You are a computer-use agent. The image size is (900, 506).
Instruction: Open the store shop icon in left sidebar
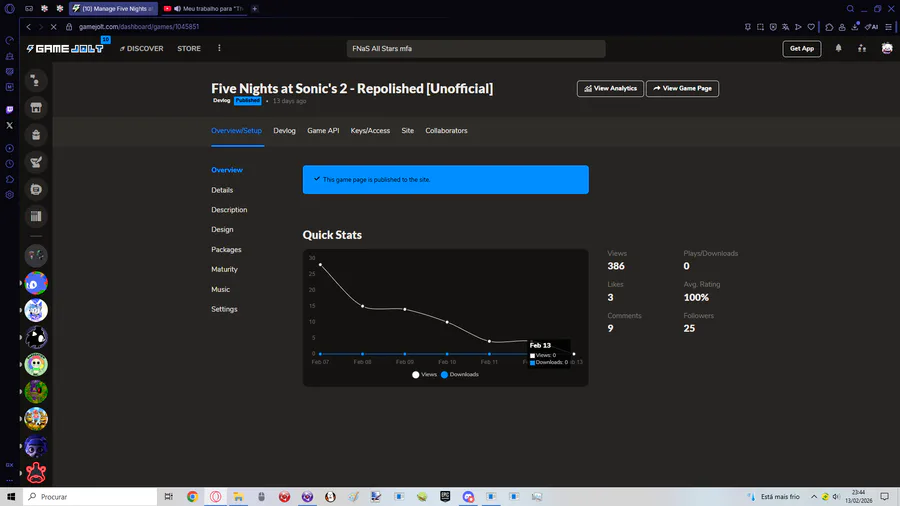(x=36, y=107)
